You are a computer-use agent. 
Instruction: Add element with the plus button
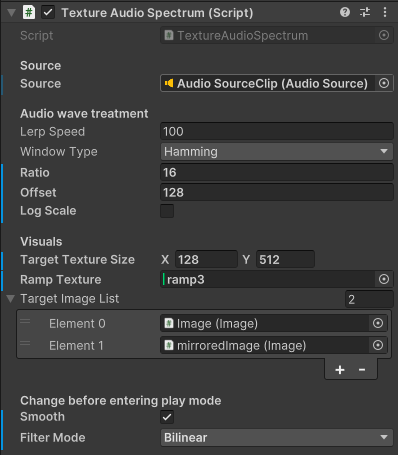[x=340, y=370]
